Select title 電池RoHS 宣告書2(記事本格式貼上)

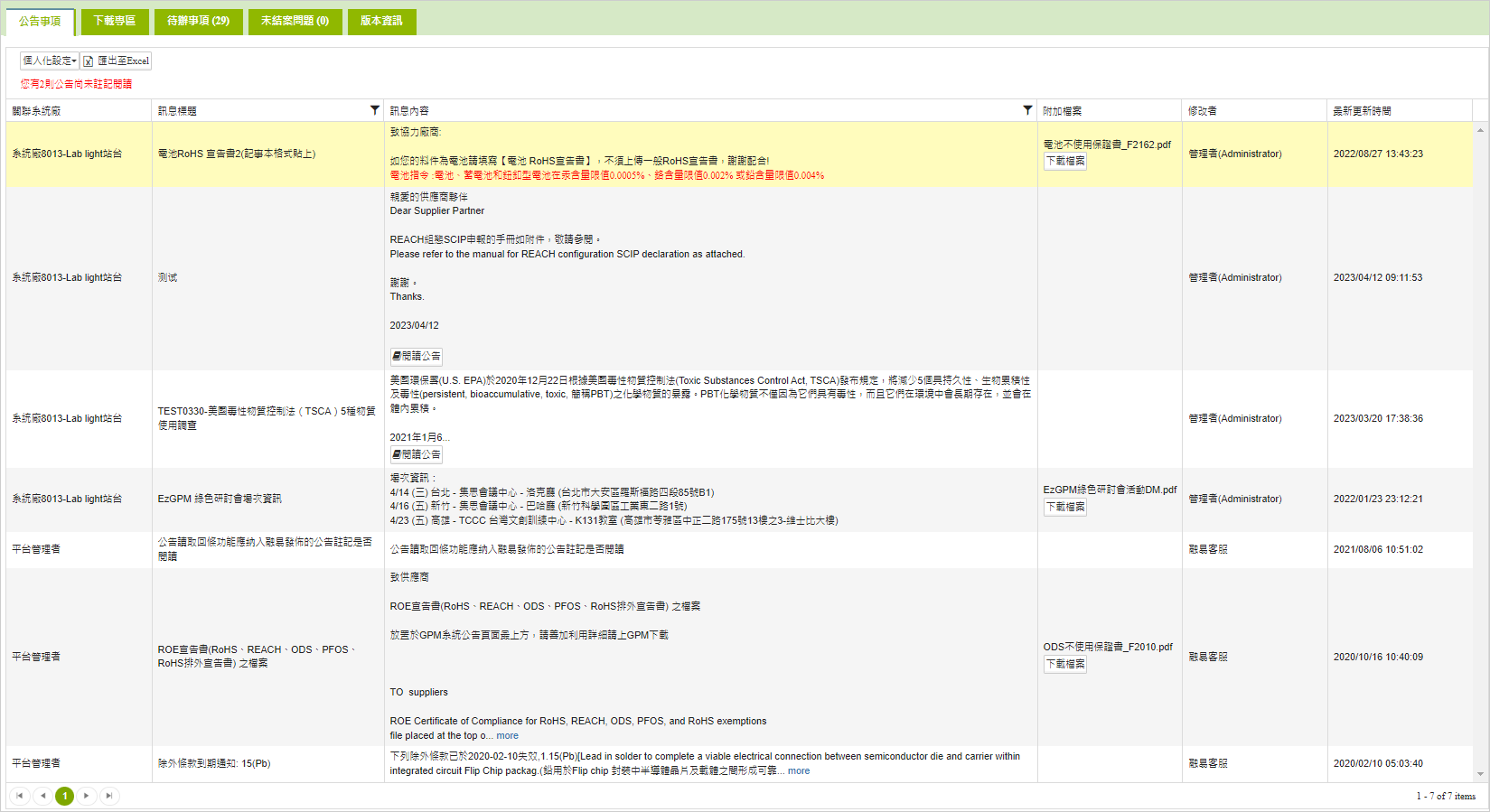coord(237,154)
